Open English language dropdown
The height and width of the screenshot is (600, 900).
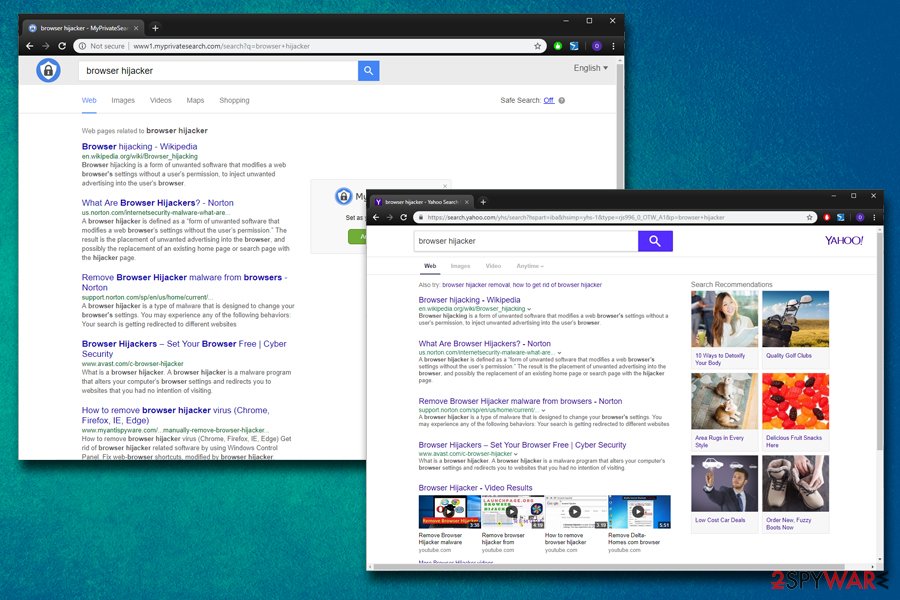(x=591, y=68)
